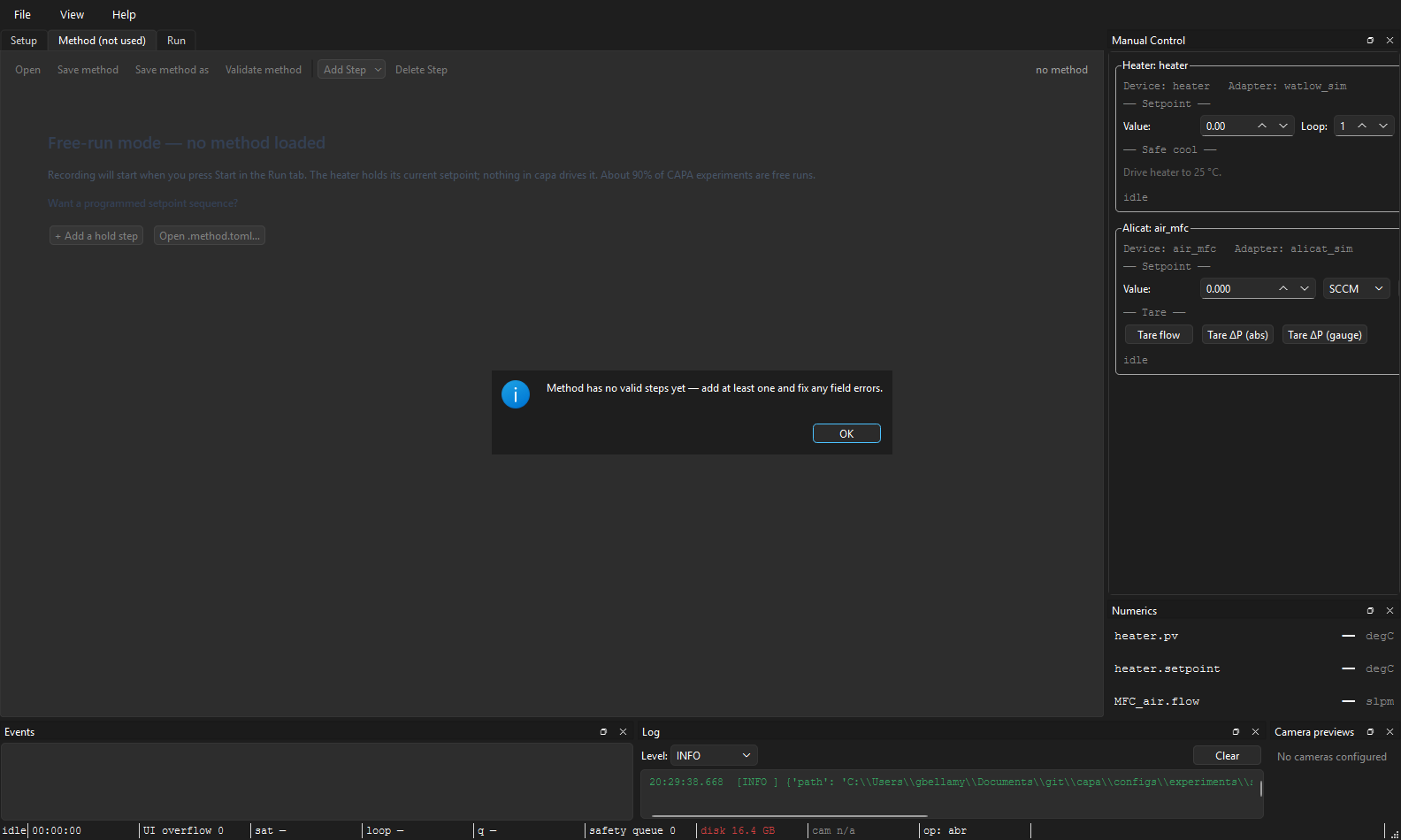Increase heater setpoint value with up arrow

[1262, 126]
